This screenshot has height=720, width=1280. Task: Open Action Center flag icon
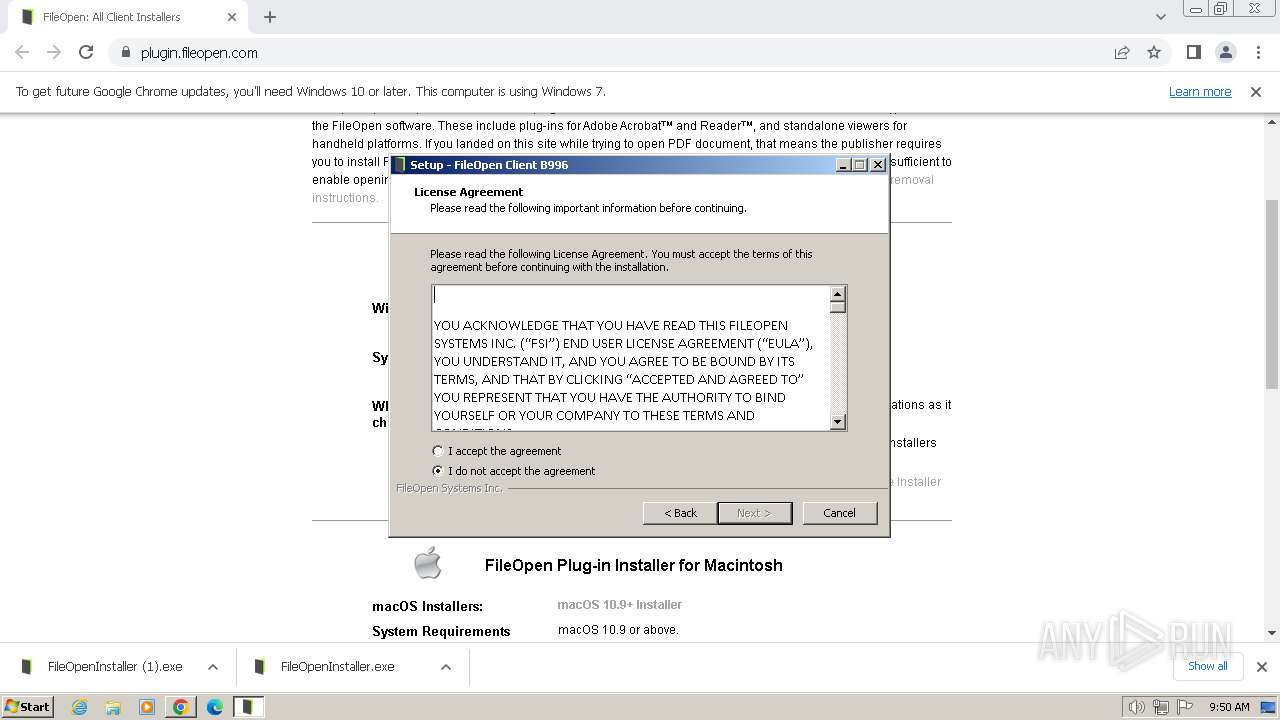click(x=1185, y=707)
